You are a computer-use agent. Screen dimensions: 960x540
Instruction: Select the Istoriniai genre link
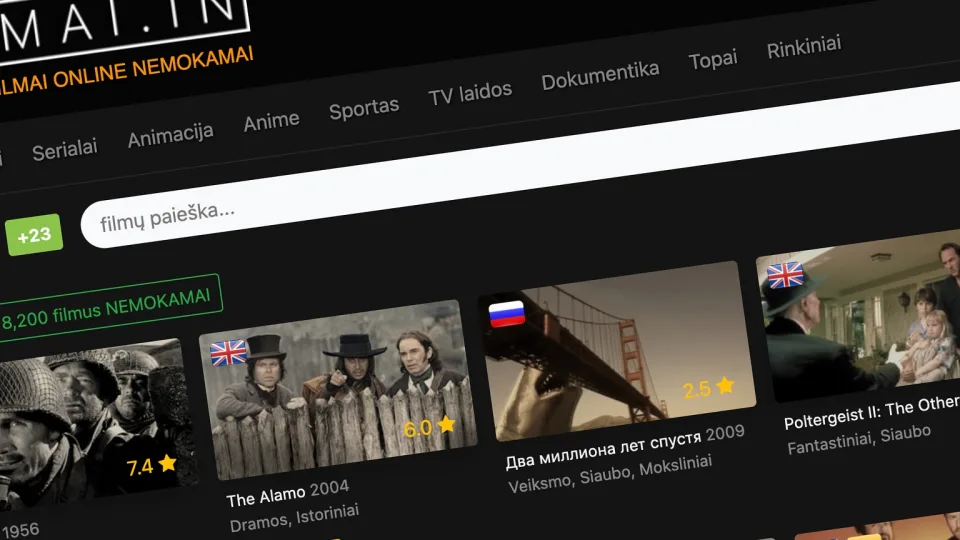tap(328, 514)
